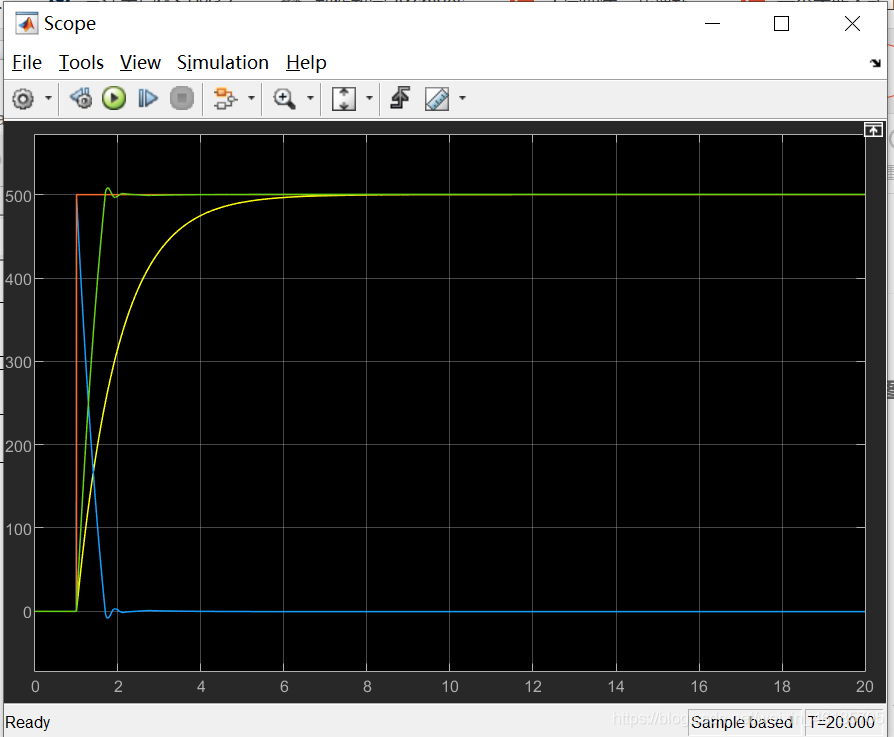
Task: Minimize the Scope window
Action: 713,23
